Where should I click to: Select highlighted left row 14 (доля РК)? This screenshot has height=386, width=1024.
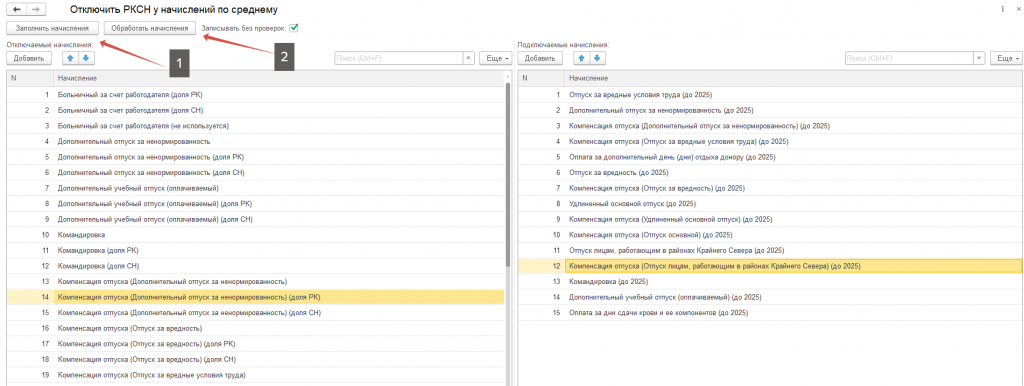(x=256, y=297)
